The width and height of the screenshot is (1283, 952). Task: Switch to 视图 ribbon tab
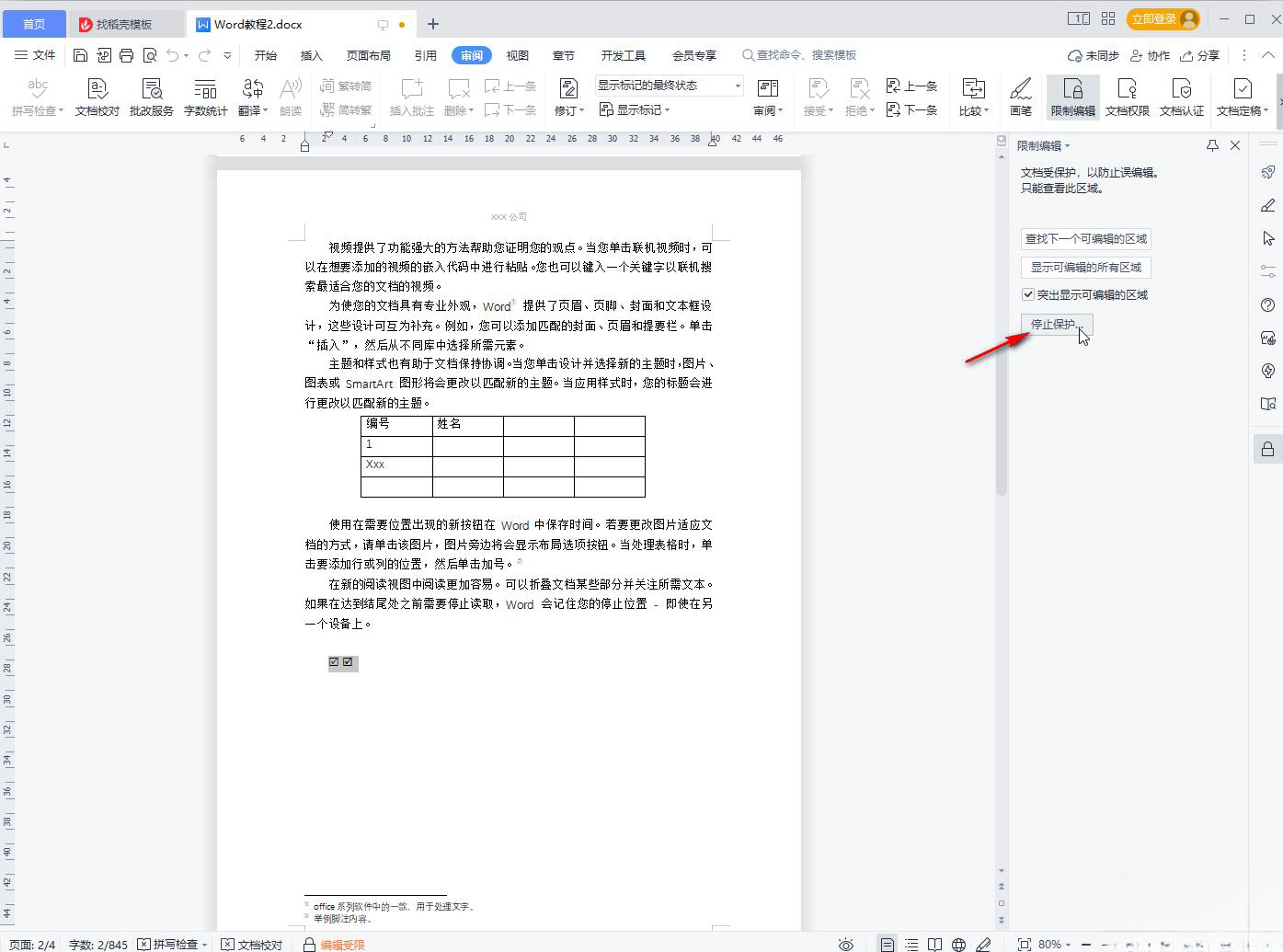pos(518,55)
